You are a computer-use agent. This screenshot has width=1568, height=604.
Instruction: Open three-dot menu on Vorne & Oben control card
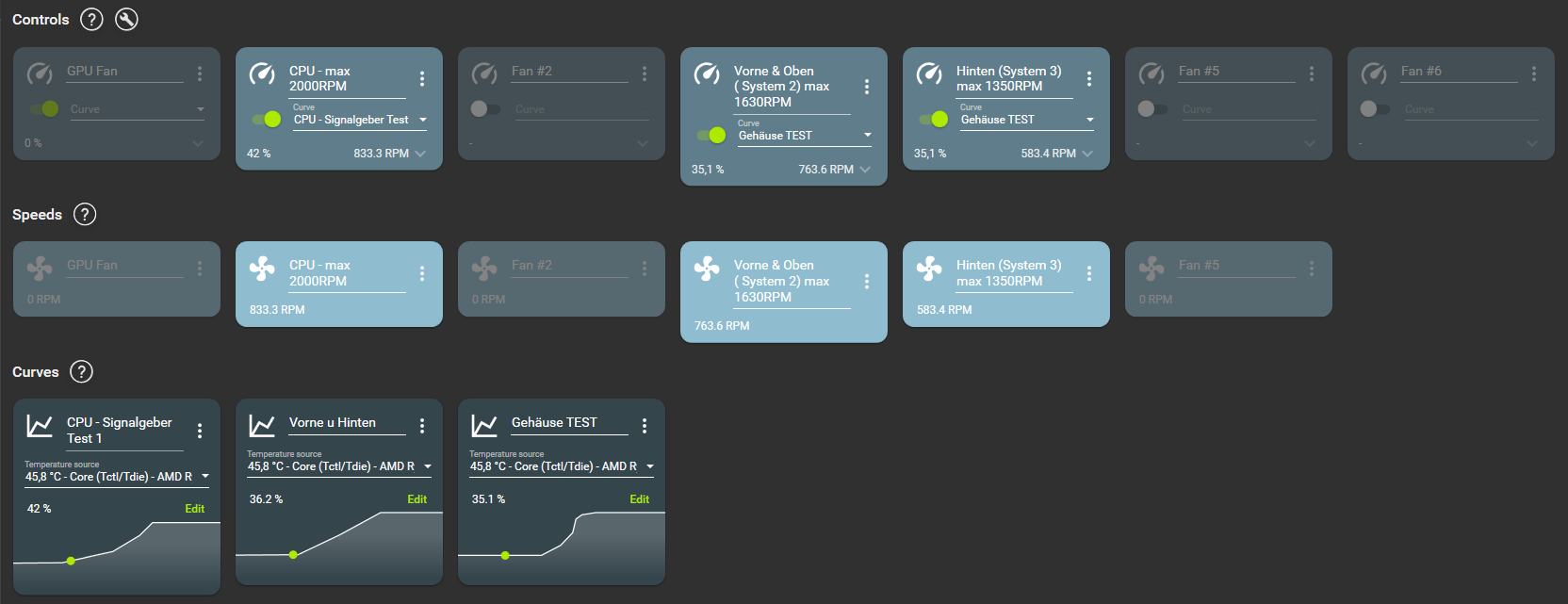point(867,87)
